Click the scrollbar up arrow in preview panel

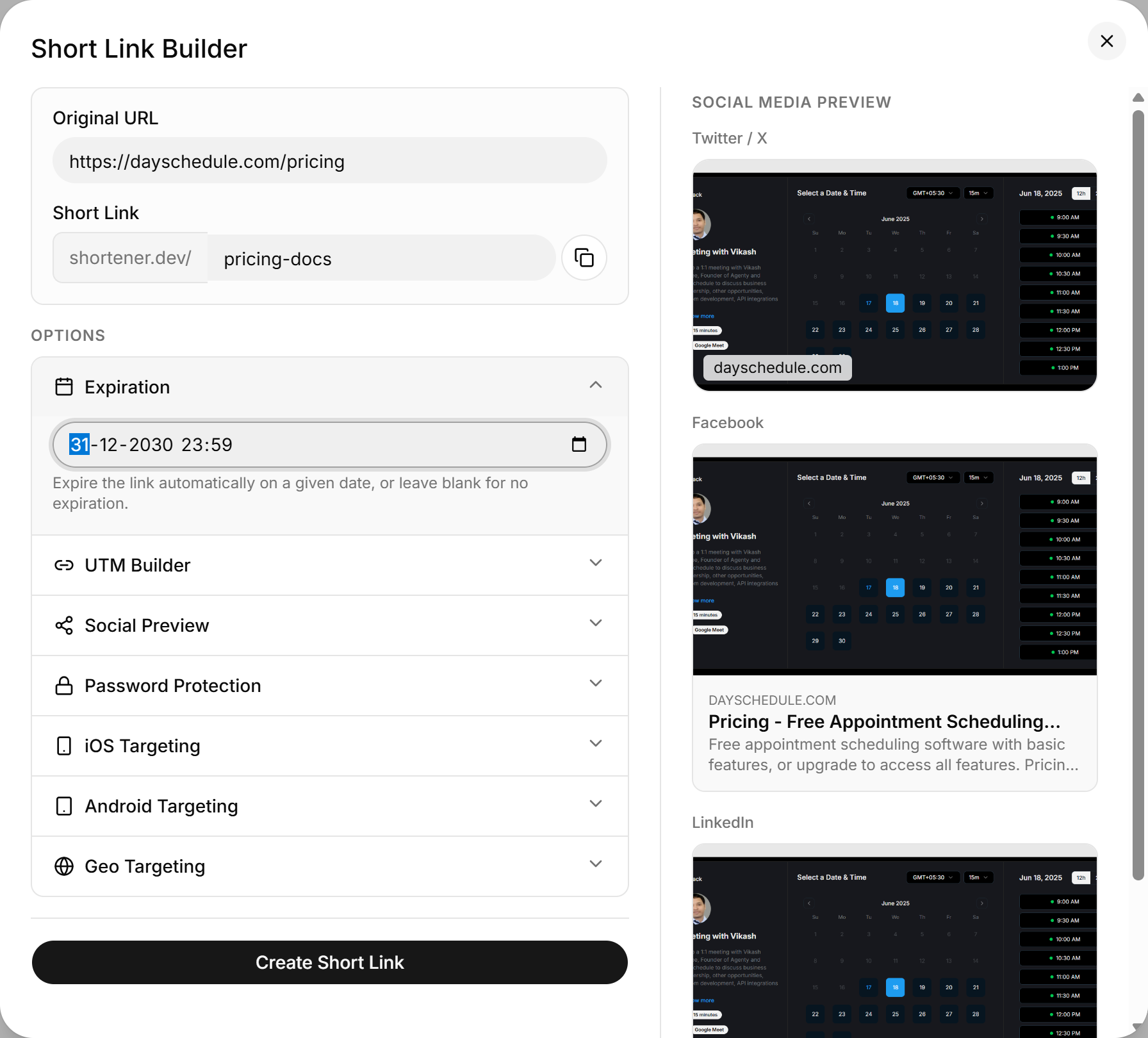[x=1138, y=97]
